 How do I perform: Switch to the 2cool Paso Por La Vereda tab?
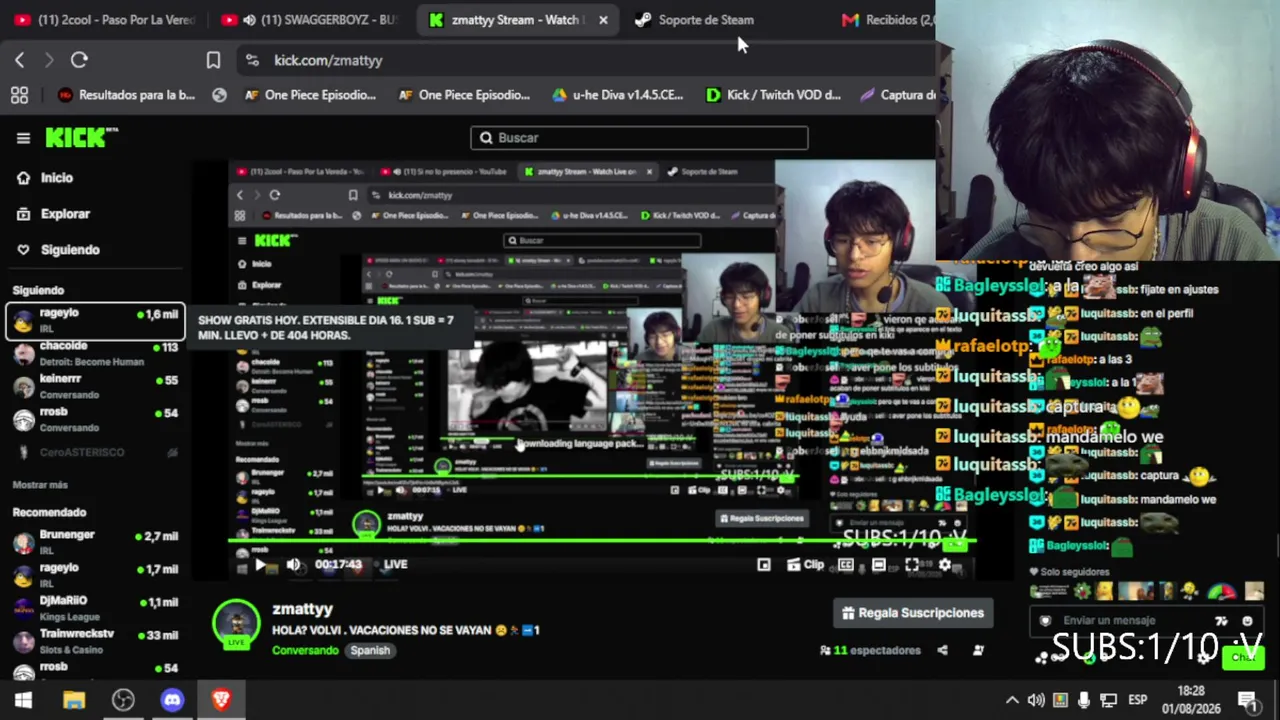point(103,20)
